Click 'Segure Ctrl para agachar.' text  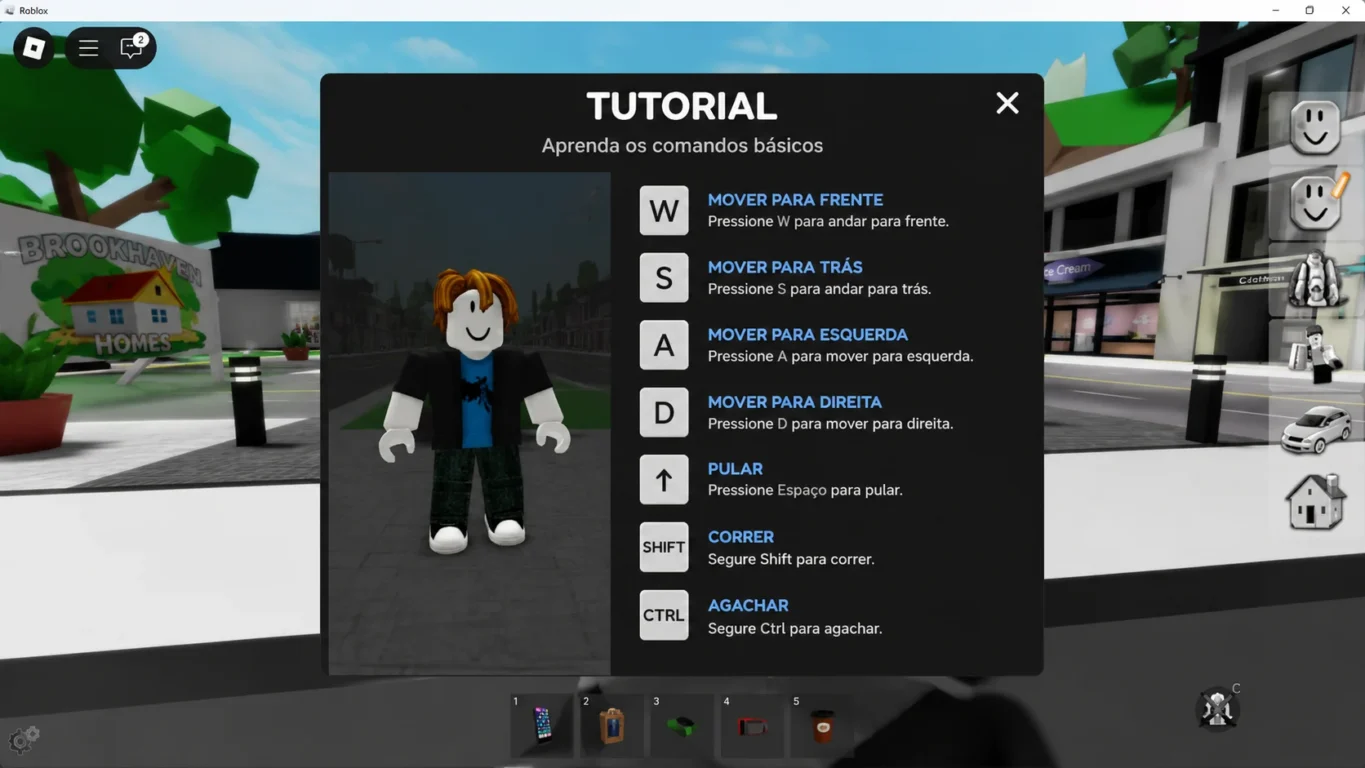coord(795,629)
